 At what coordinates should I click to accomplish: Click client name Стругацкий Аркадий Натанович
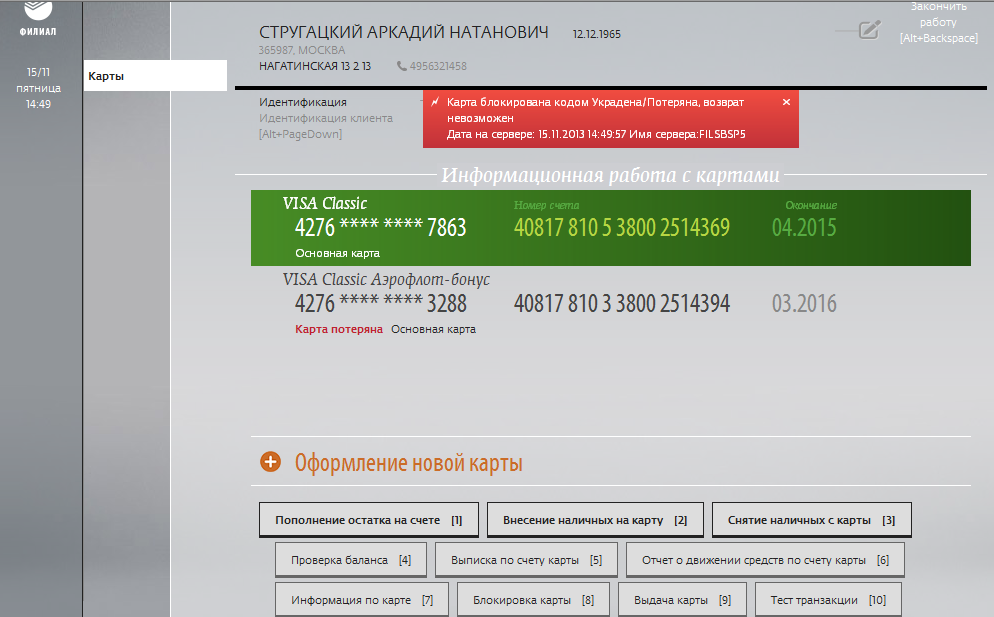404,32
